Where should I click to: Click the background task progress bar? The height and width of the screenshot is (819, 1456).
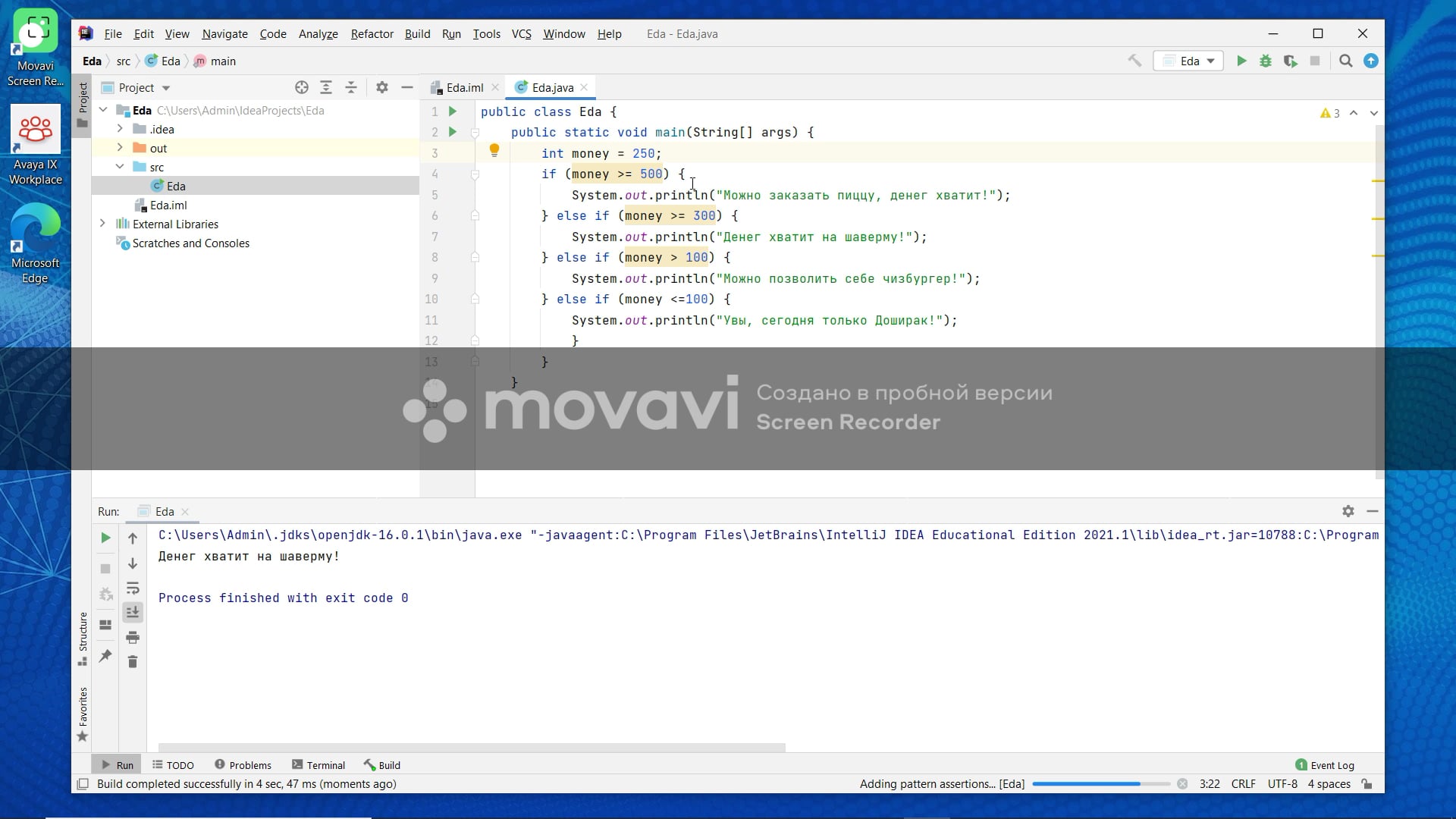click(x=1100, y=783)
